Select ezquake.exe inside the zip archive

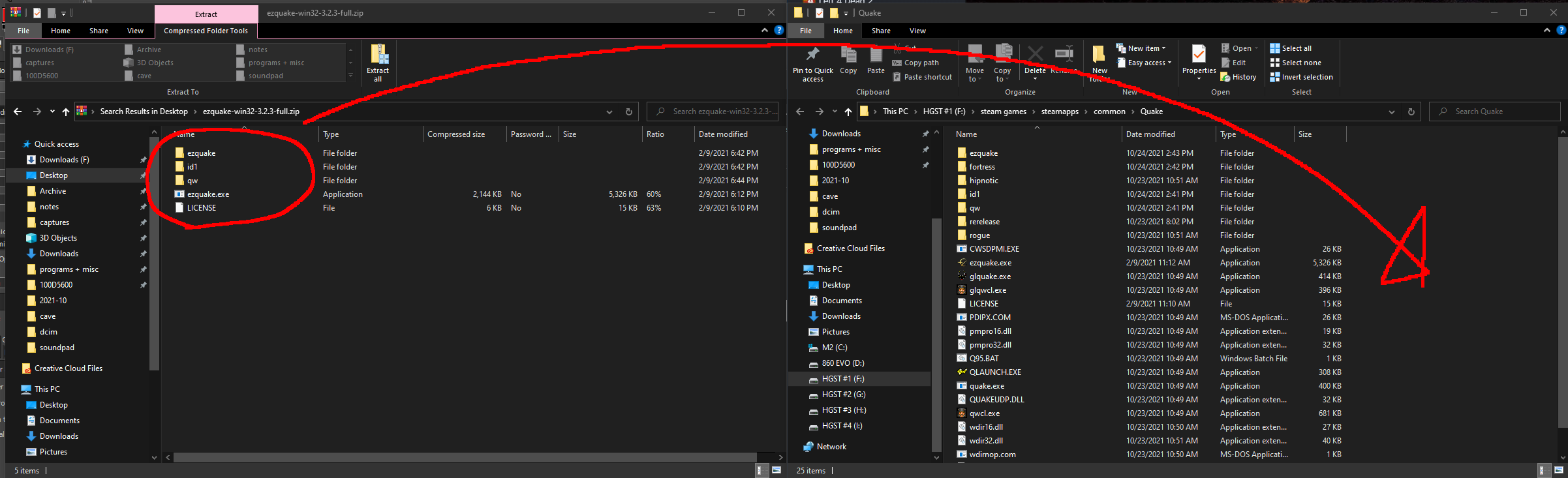point(208,194)
